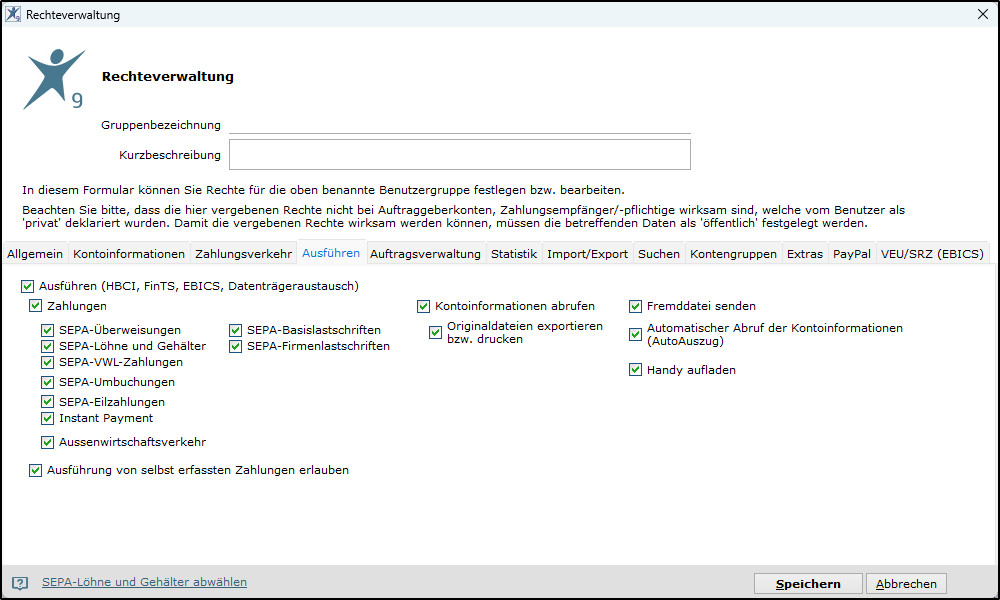Viewport: 1000px width, 600px height.
Task: Click the help question mark icon
Action: point(20,583)
